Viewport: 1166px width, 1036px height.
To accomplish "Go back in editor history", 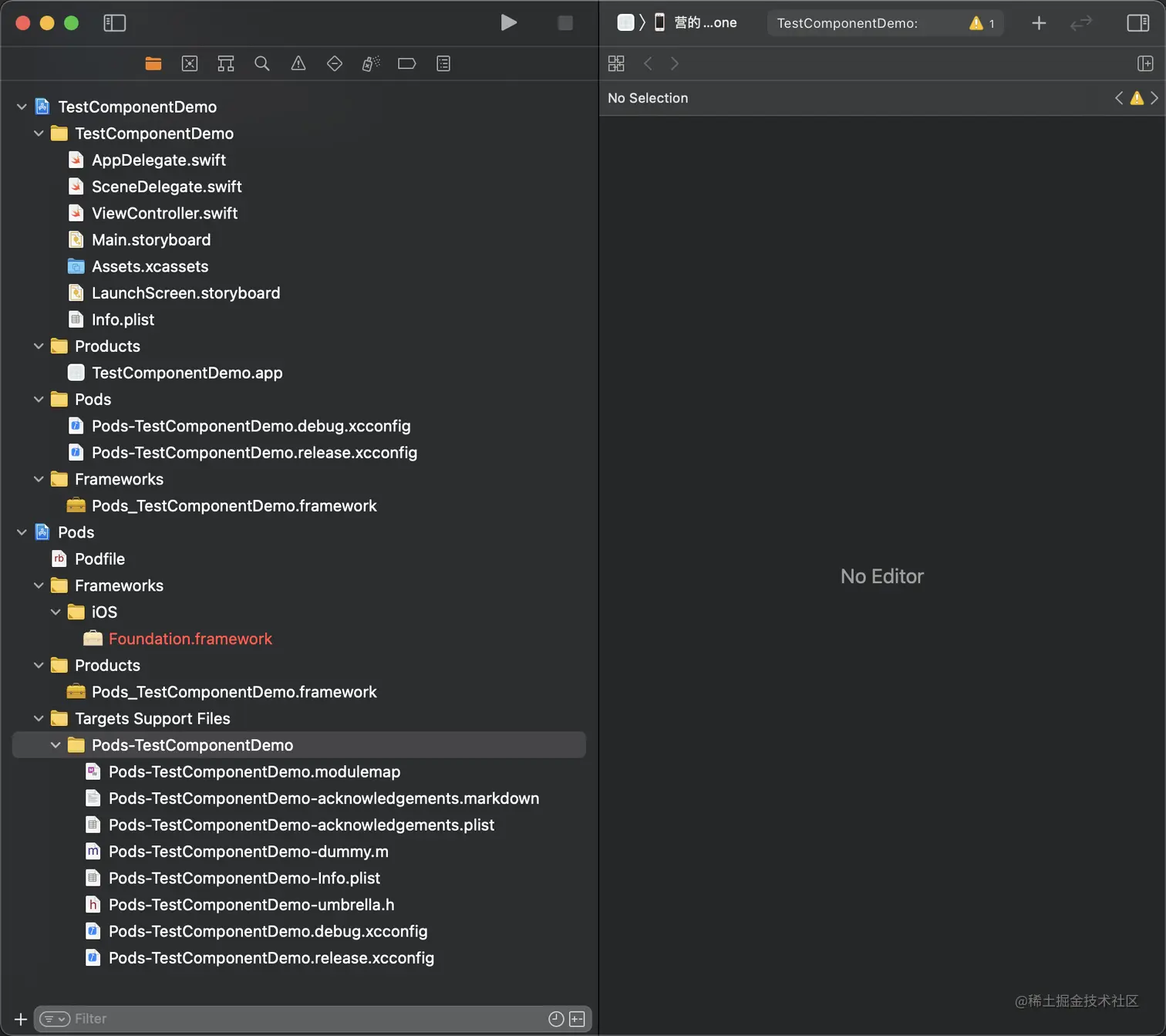I will click(x=649, y=63).
